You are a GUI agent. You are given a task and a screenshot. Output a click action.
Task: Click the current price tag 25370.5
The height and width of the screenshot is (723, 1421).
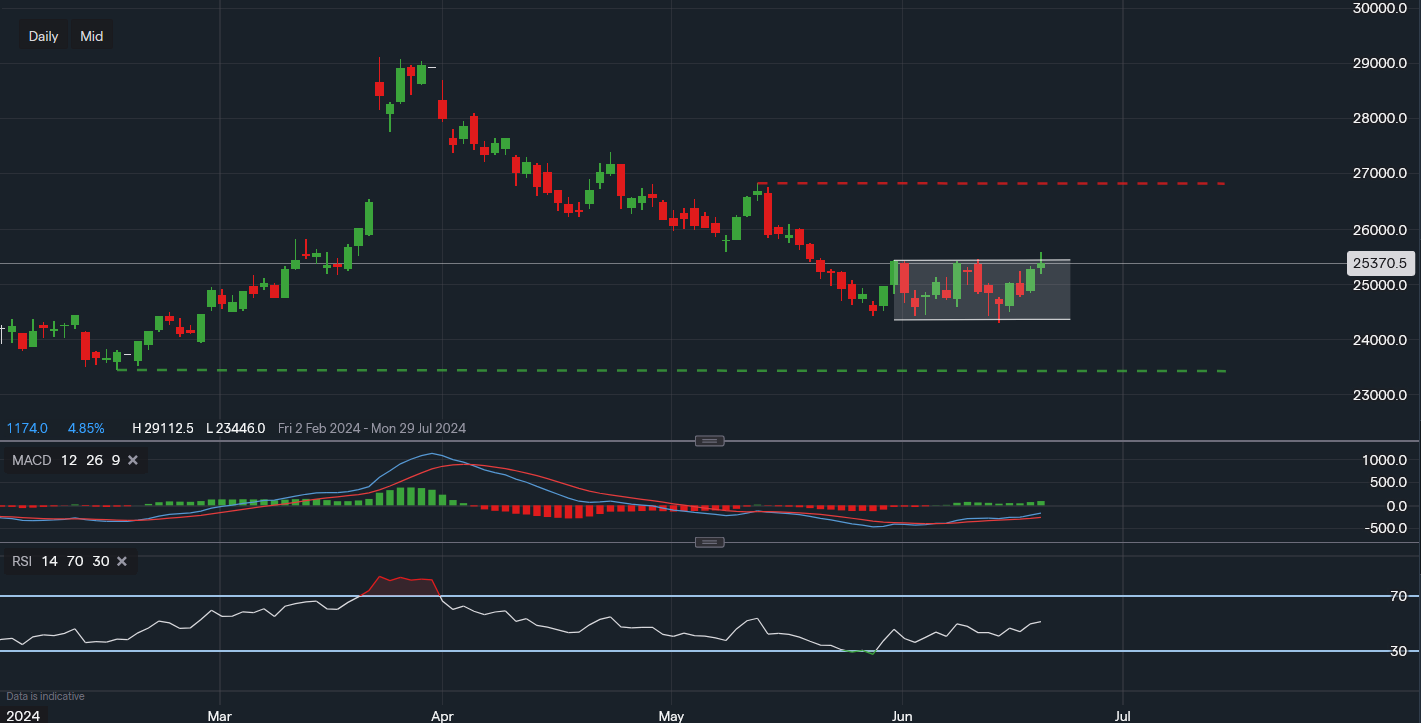click(1379, 264)
